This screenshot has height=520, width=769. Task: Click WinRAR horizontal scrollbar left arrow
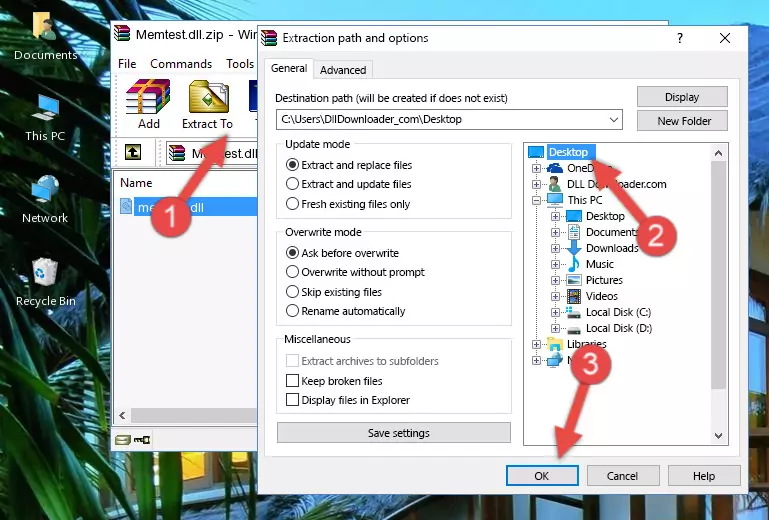(122, 416)
